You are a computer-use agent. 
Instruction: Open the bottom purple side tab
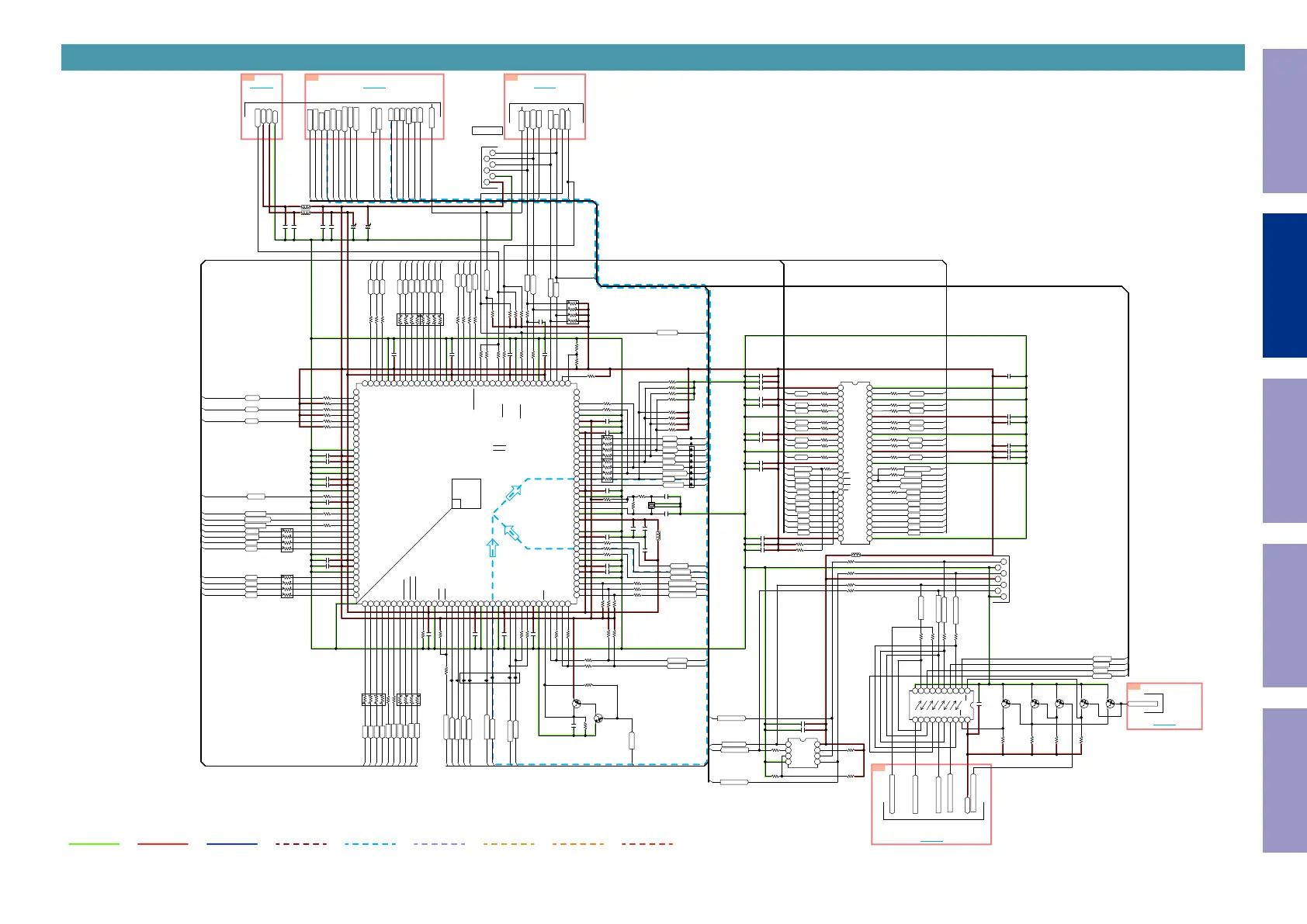pos(1284,780)
